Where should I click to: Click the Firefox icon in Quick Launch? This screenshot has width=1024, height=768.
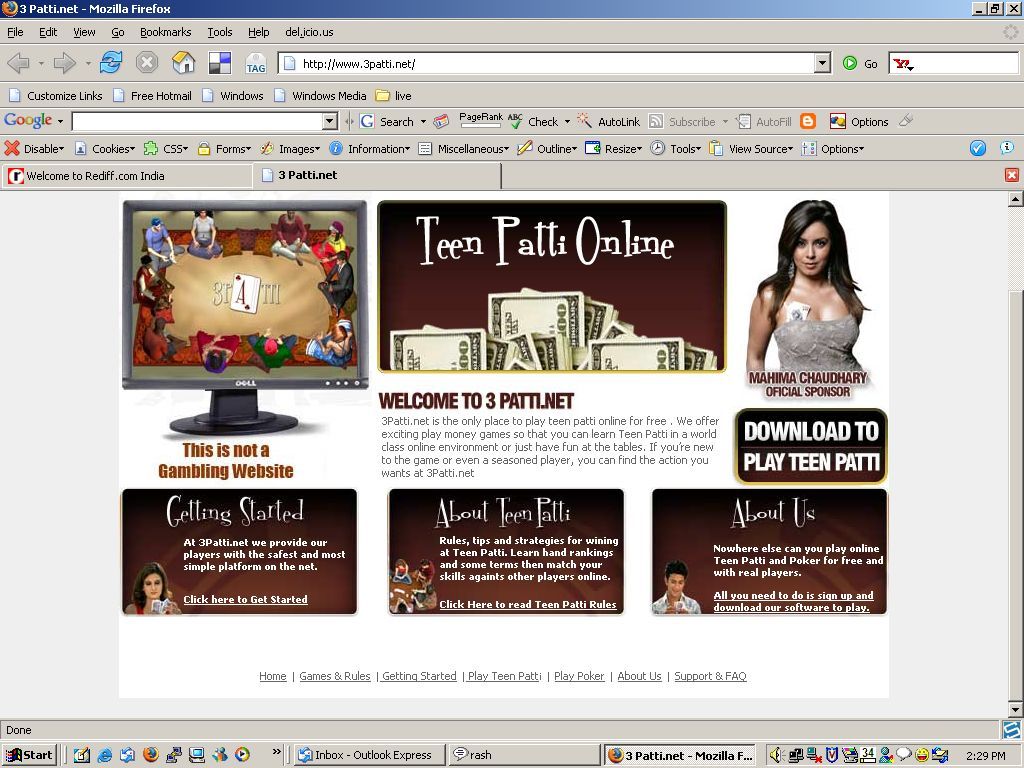click(151, 755)
